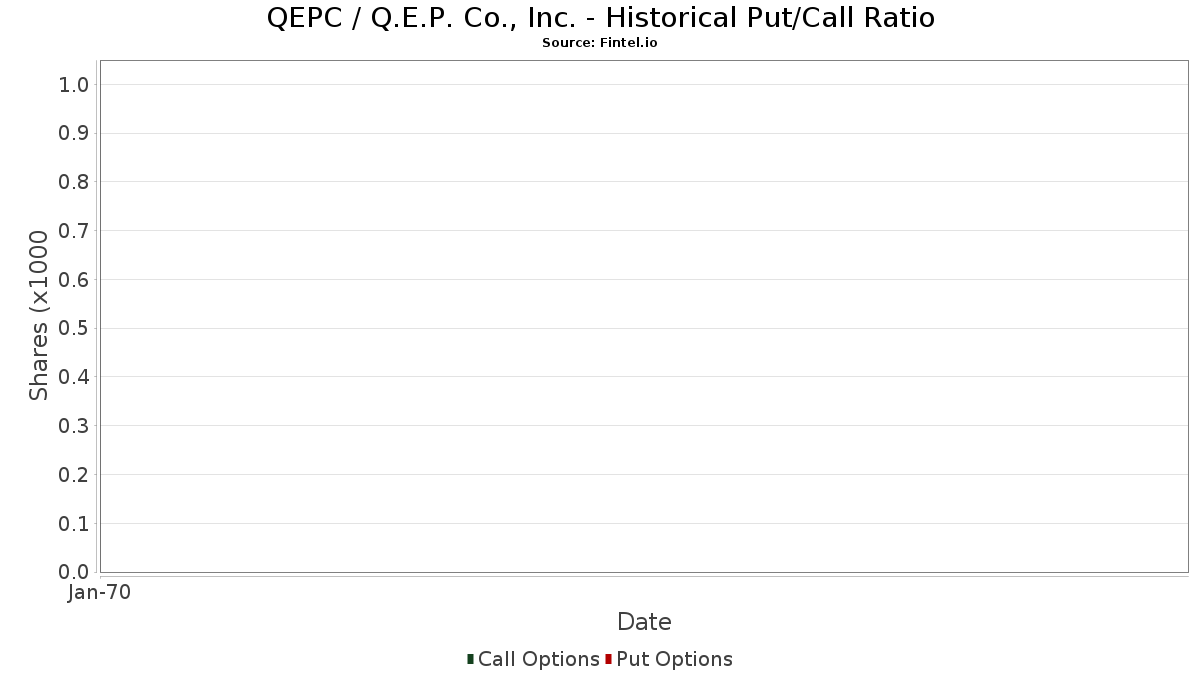1200x675 pixels.
Task: Click the green Call Options legend swatch
Action: click(x=470, y=659)
